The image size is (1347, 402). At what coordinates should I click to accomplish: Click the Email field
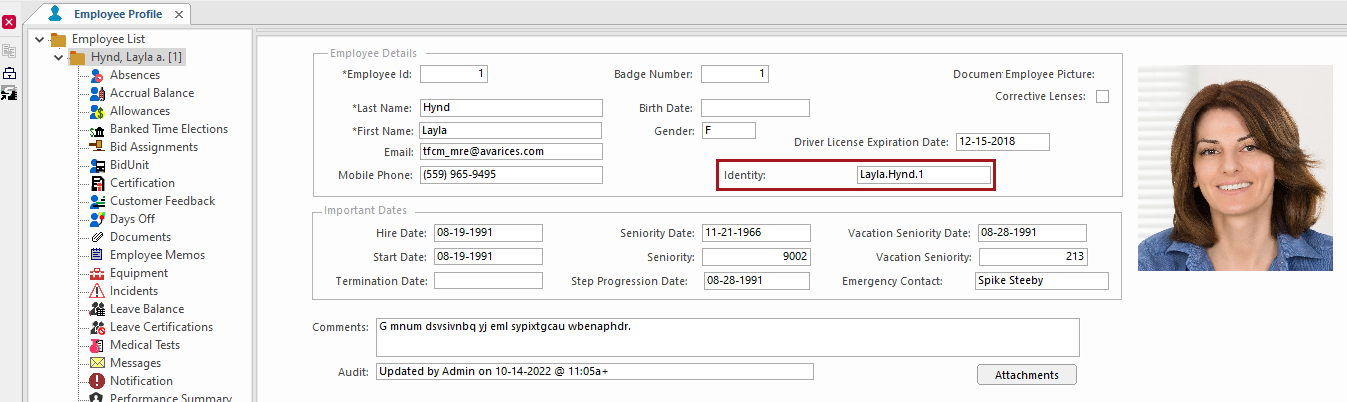511,152
